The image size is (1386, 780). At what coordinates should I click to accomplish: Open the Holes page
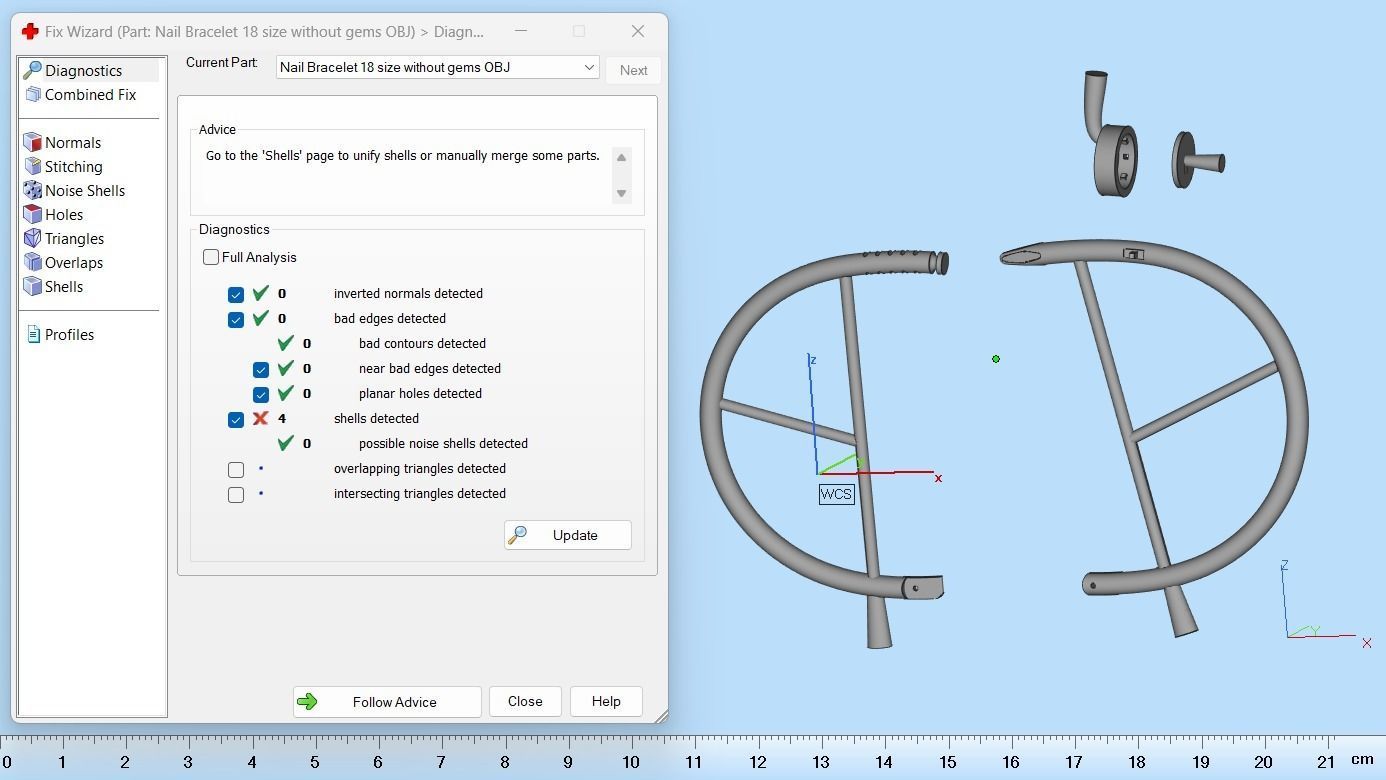pyautogui.click(x=64, y=215)
